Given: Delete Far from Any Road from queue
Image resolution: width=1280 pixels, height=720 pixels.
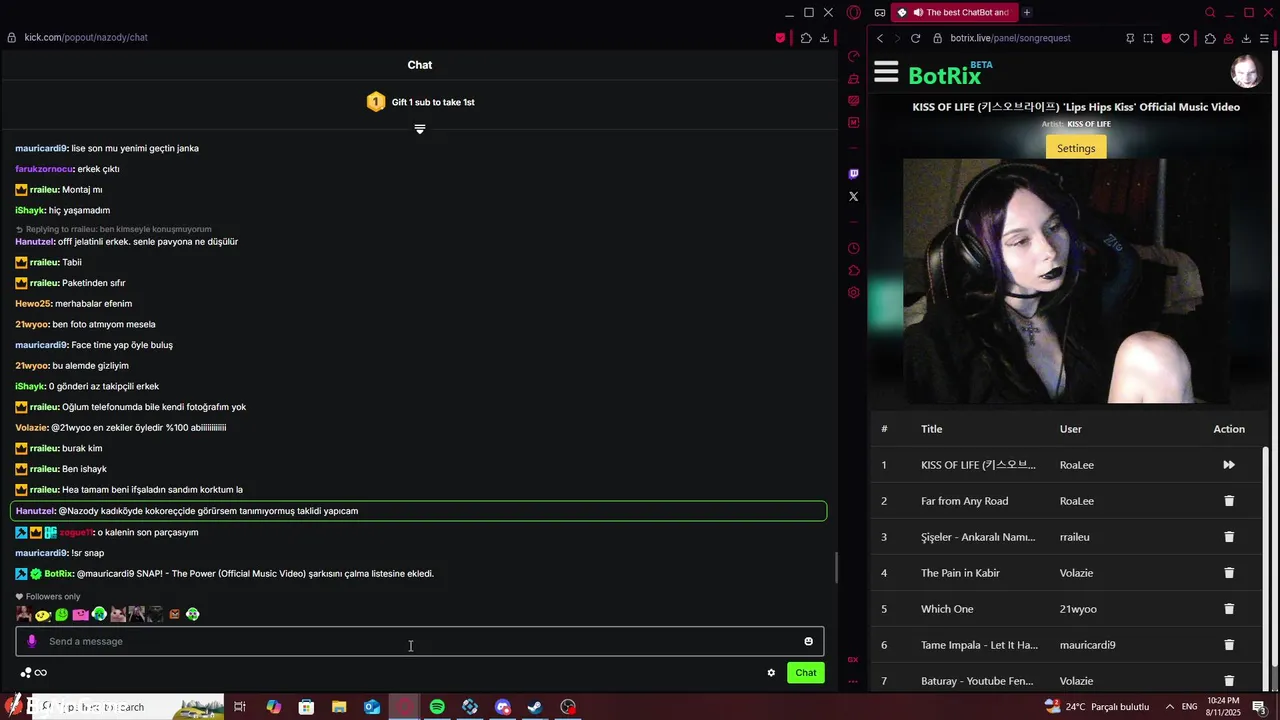Looking at the screenshot, I should click(x=1229, y=501).
